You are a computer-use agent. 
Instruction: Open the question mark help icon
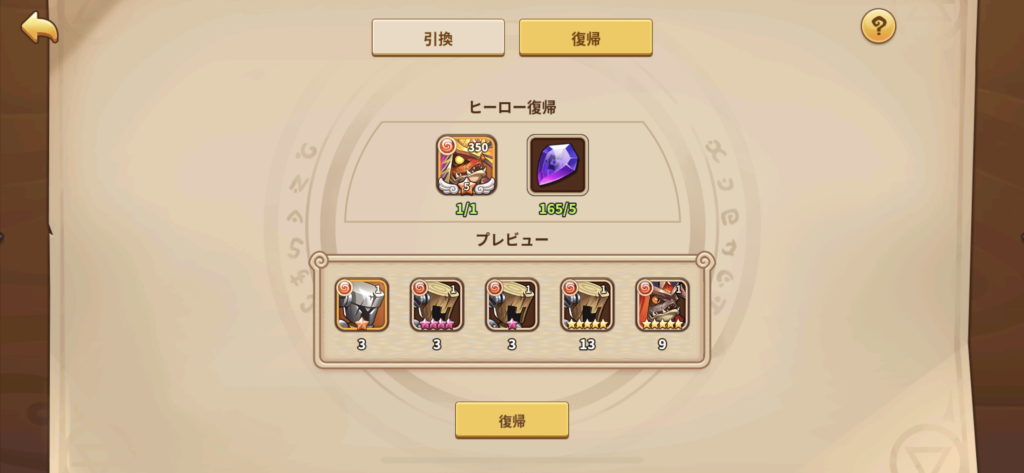(x=878, y=27)
